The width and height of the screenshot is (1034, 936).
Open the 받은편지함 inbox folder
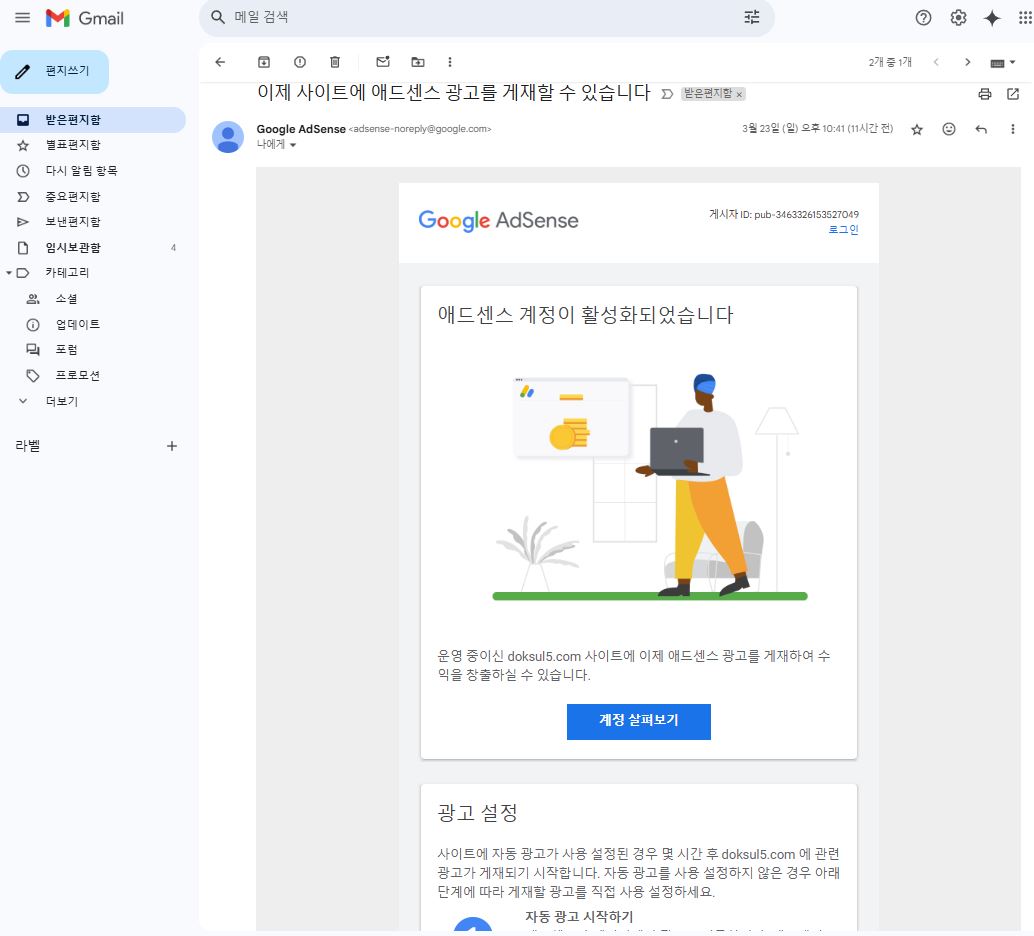click(92, 119)
